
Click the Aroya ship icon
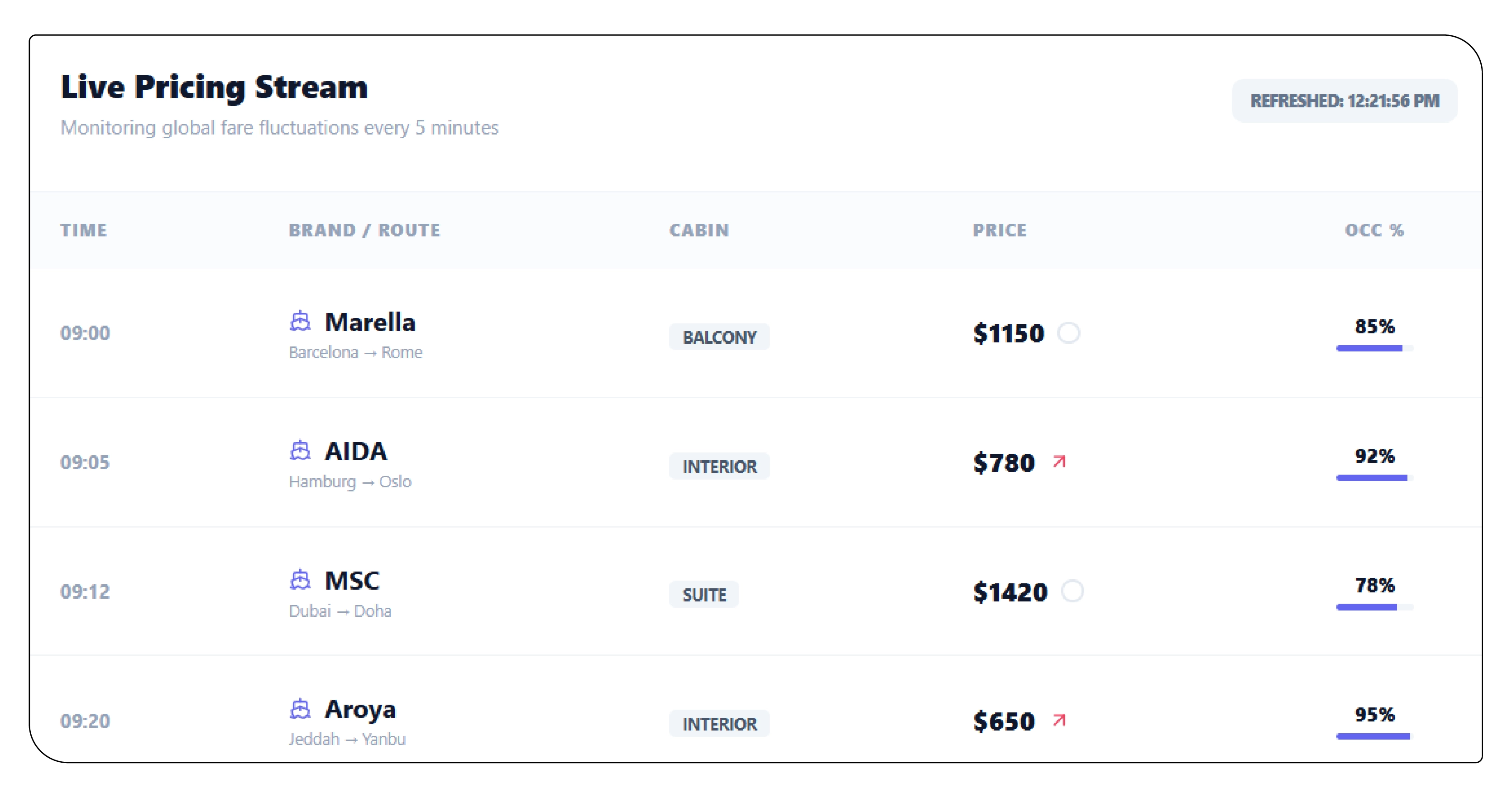click(301, 709)
